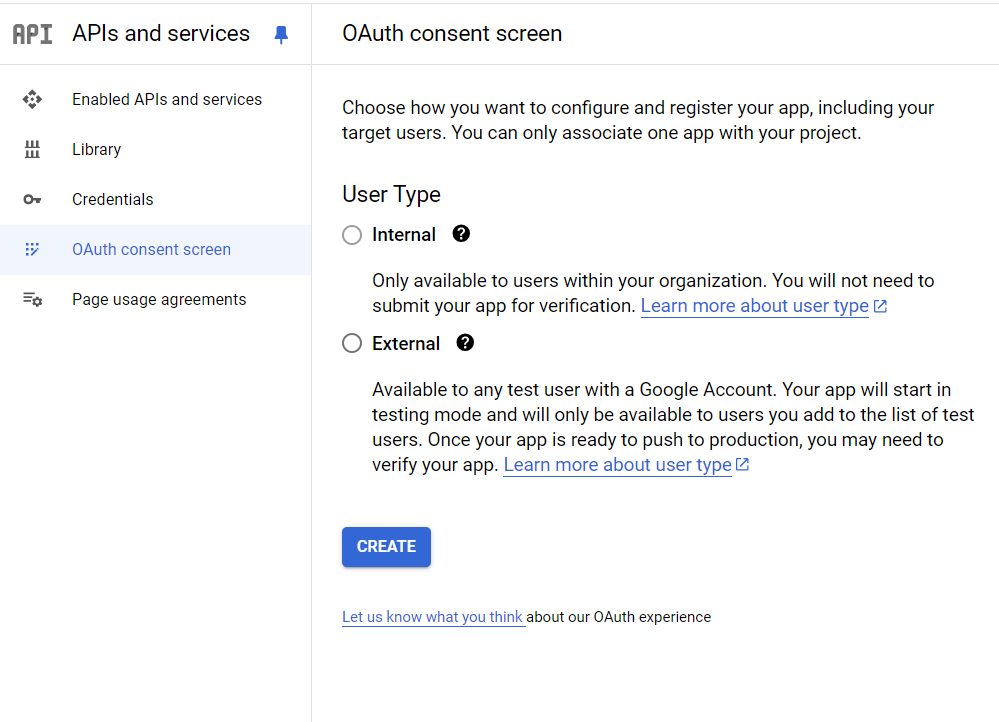
Task: Open Enabled APIs and services menu item
Action: tap(155, 99)
